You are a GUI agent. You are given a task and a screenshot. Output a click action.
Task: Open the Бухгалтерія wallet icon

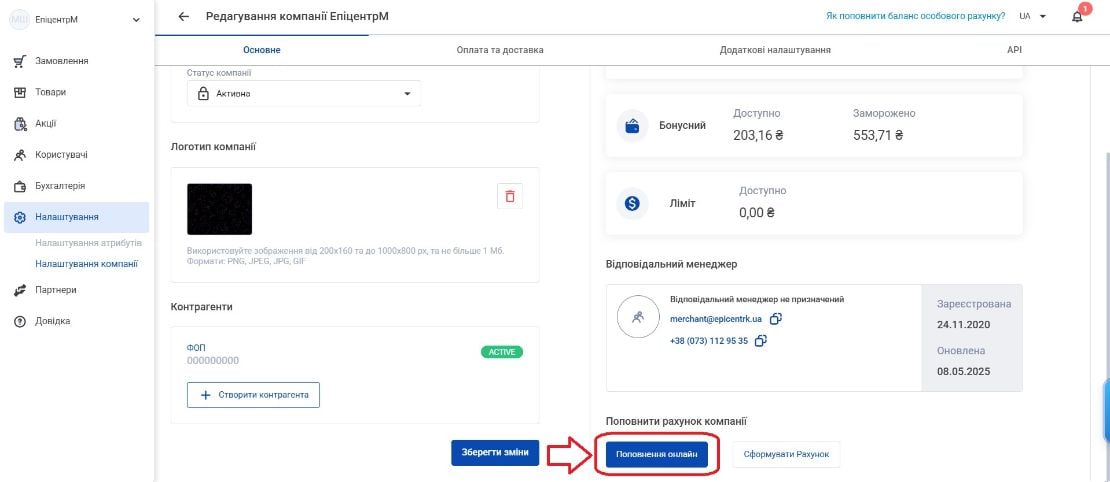click(20, 186)
